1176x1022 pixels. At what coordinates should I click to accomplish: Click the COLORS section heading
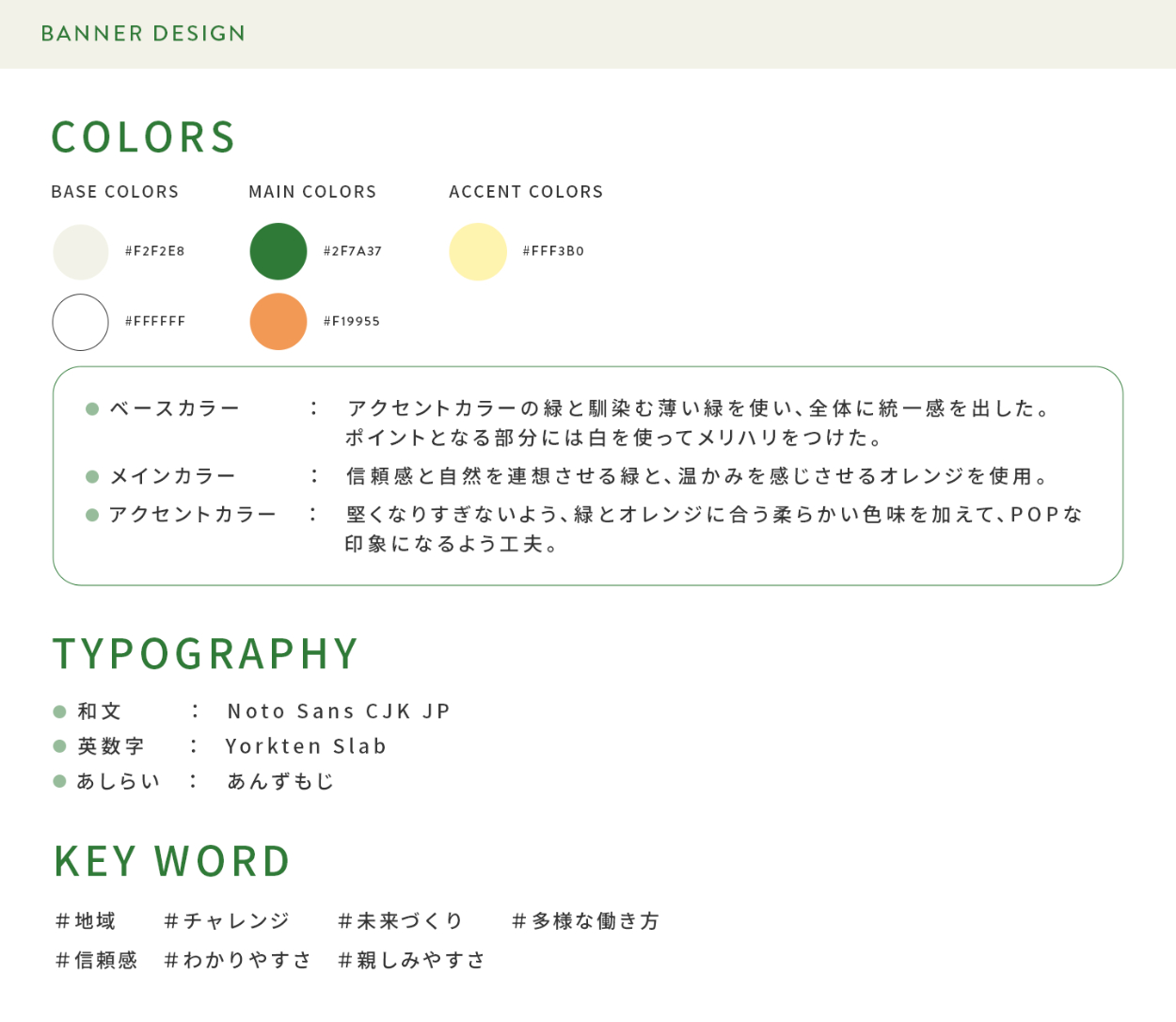(x=143, y=137)
